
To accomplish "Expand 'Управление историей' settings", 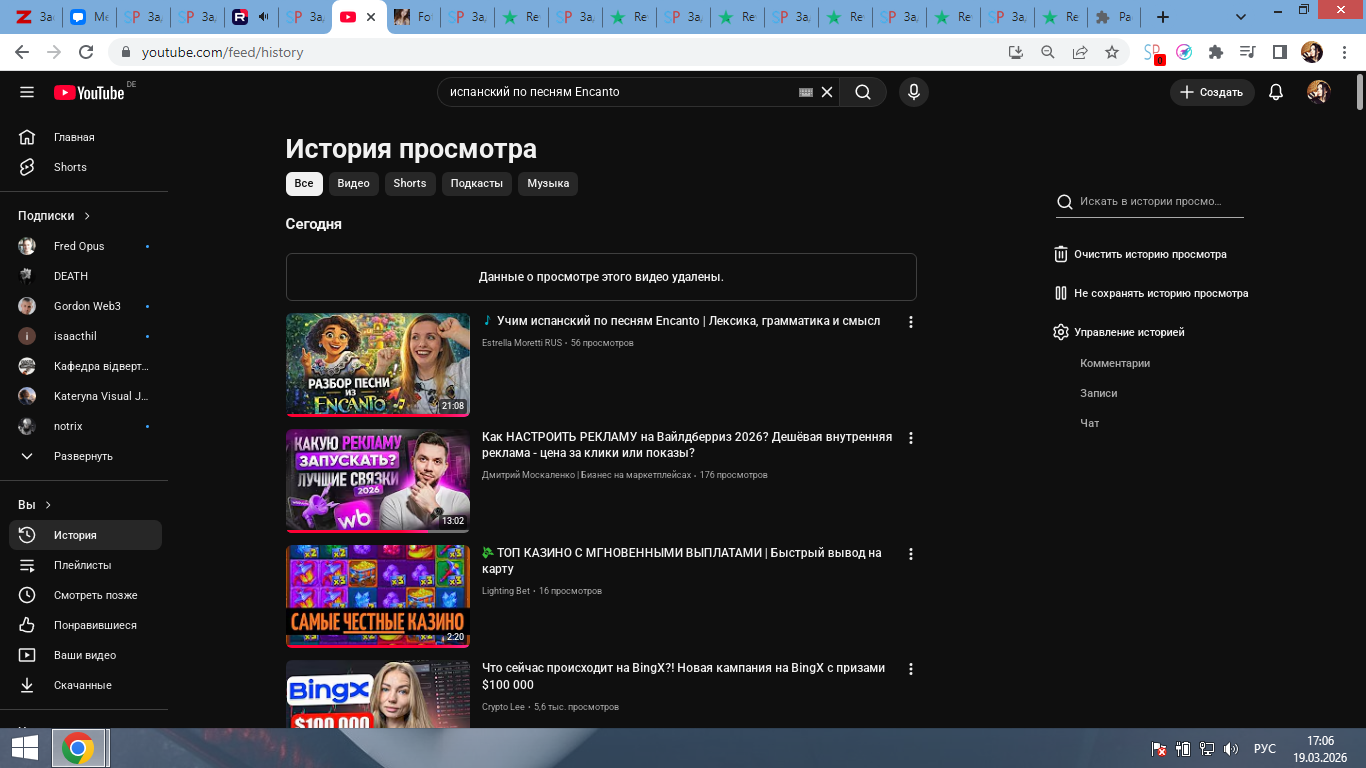I will 1119,332.
